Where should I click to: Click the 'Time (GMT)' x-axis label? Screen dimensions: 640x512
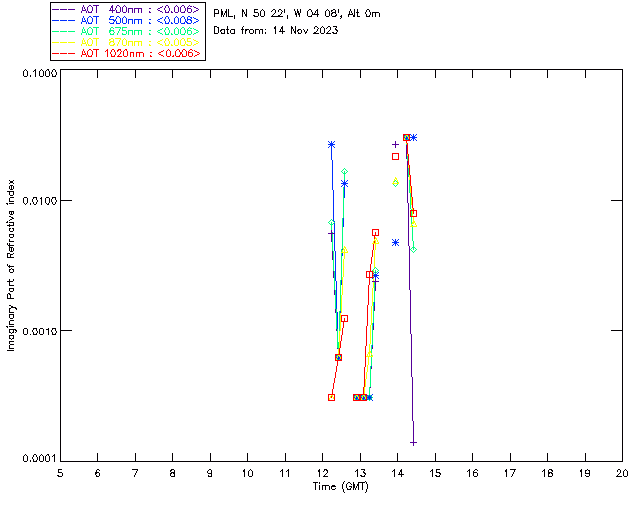point(341,486)
